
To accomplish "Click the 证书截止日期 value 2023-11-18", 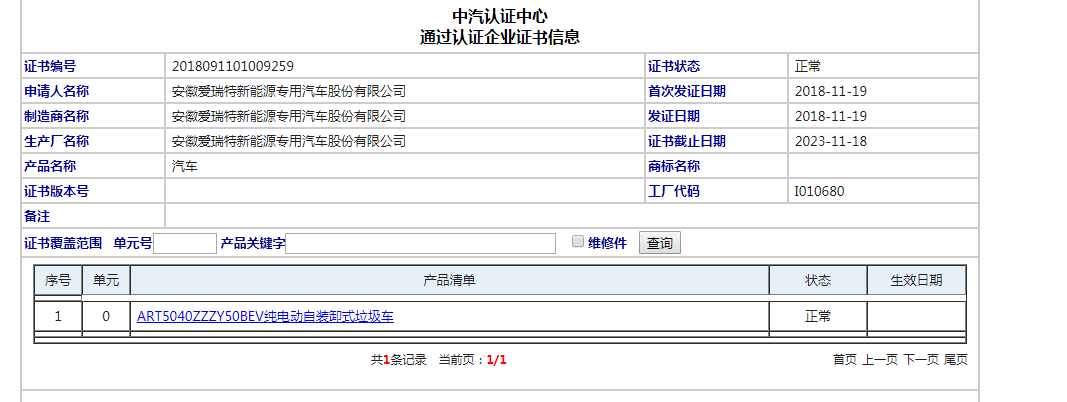I will pyautogui.click(x=830, y=141).
